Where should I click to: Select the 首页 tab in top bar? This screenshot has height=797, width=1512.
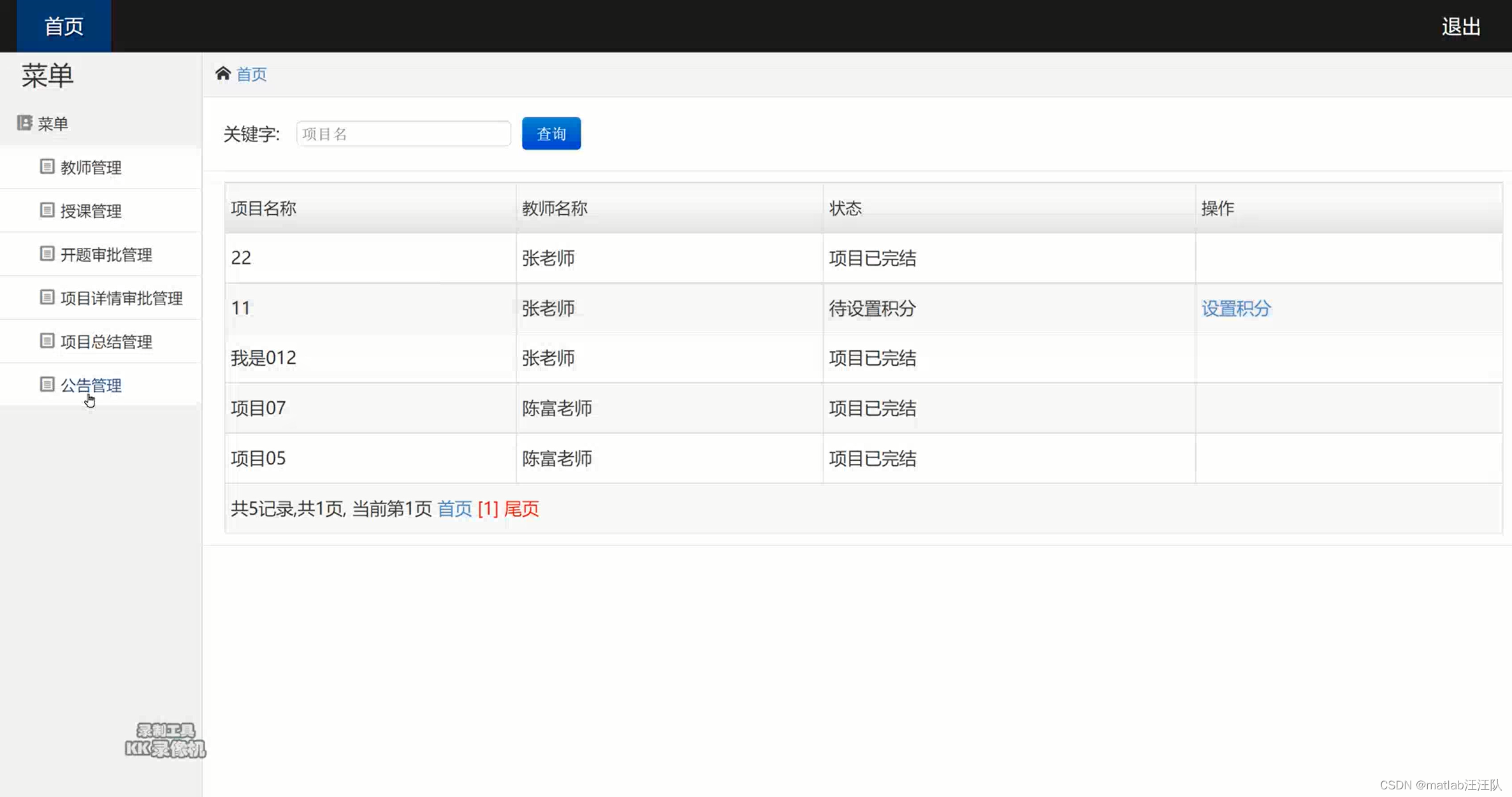point(64,26)
